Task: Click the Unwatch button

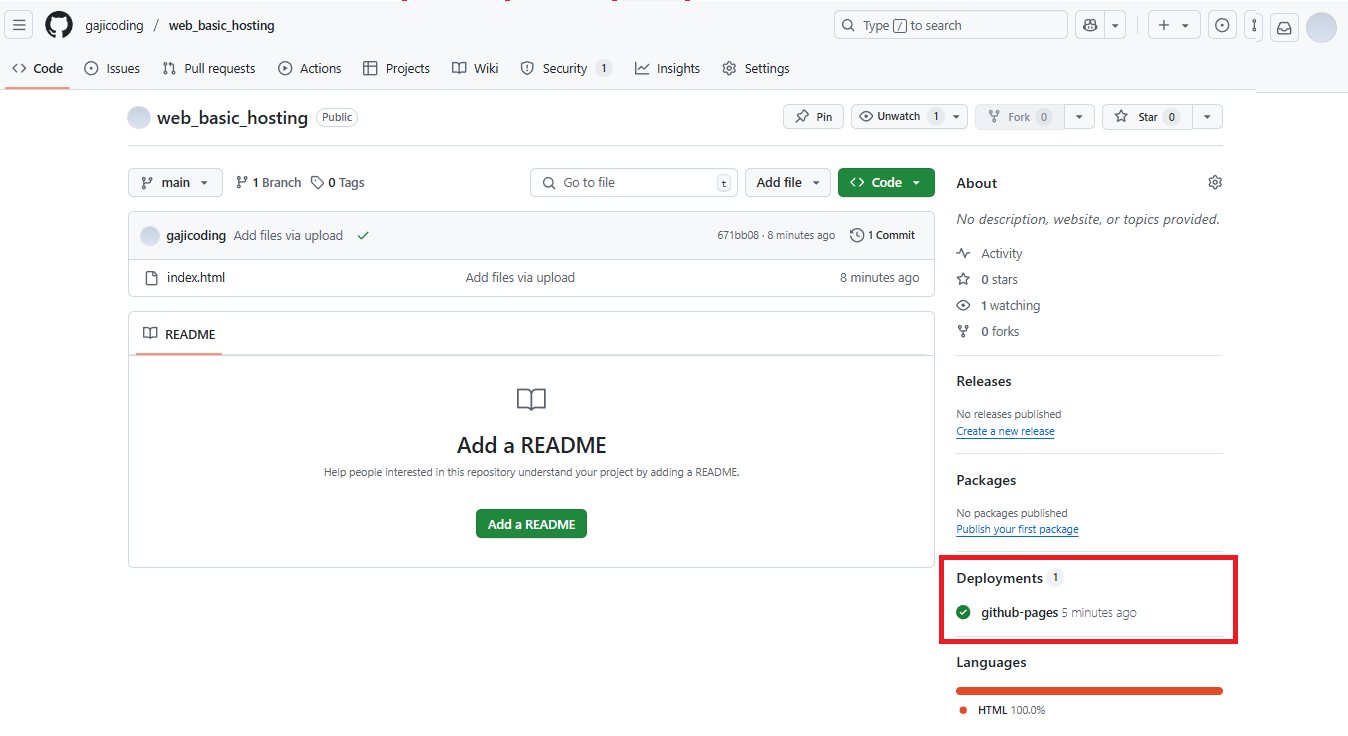Action: (x=898, y=117)
